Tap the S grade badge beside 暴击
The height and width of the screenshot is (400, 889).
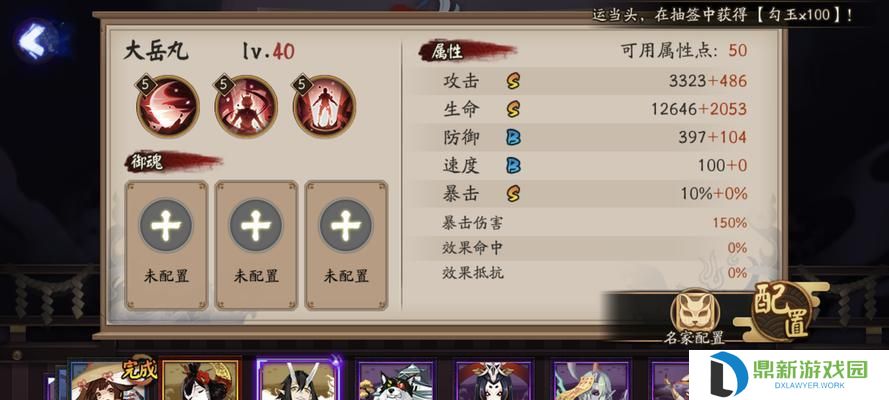tap(513, 194)
